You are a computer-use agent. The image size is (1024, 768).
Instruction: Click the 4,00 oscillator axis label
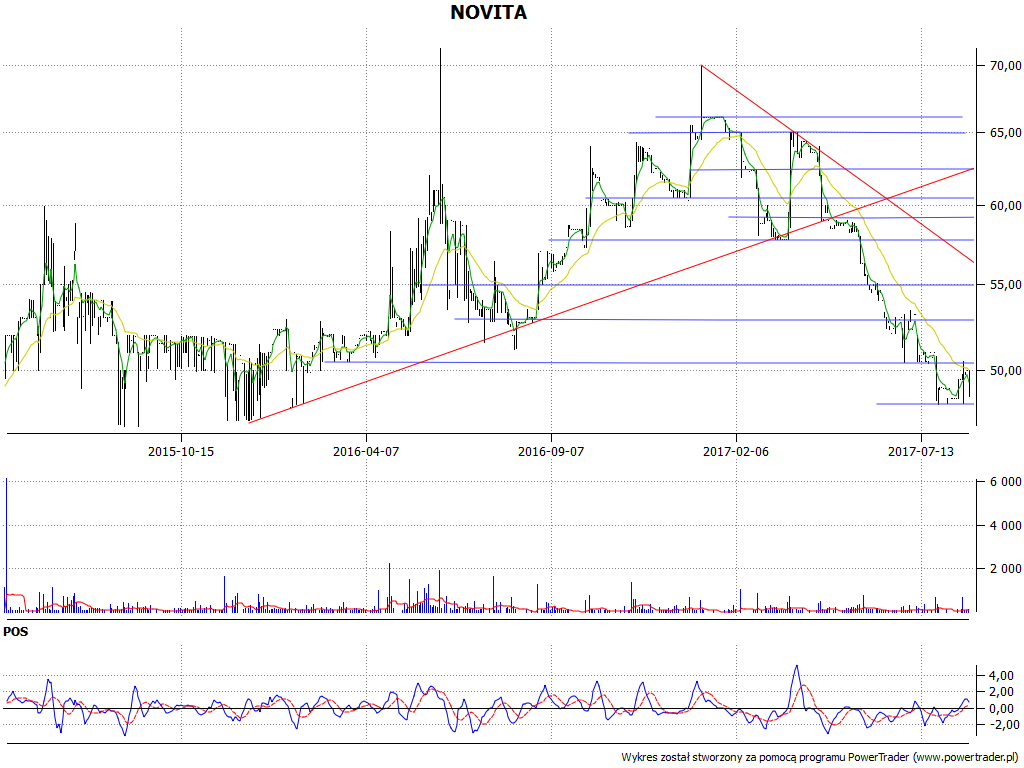pos(999,675)
